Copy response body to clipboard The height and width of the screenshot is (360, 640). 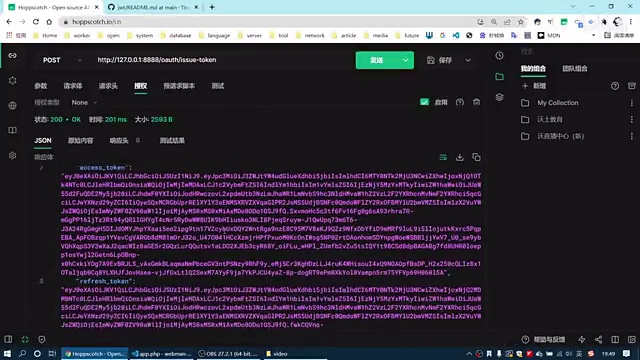[476, 157]
